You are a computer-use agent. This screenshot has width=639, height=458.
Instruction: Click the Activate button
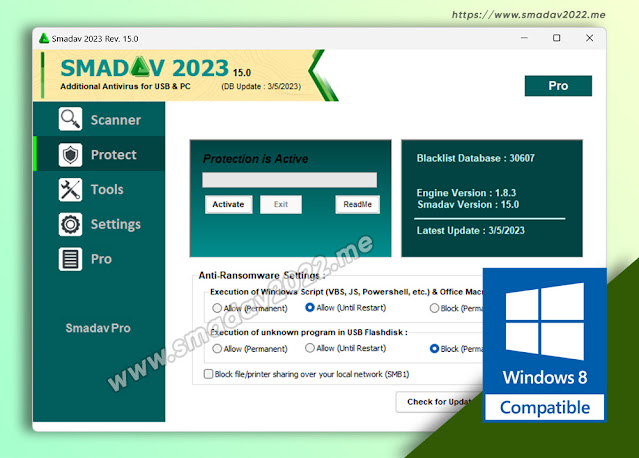pyautogui.click(x=228, y=204)
